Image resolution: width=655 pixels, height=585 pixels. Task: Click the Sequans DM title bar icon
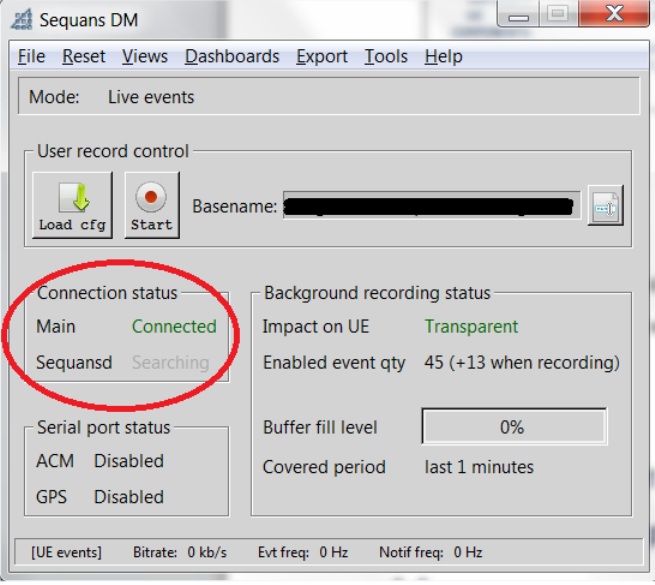[x=22, y=20]
